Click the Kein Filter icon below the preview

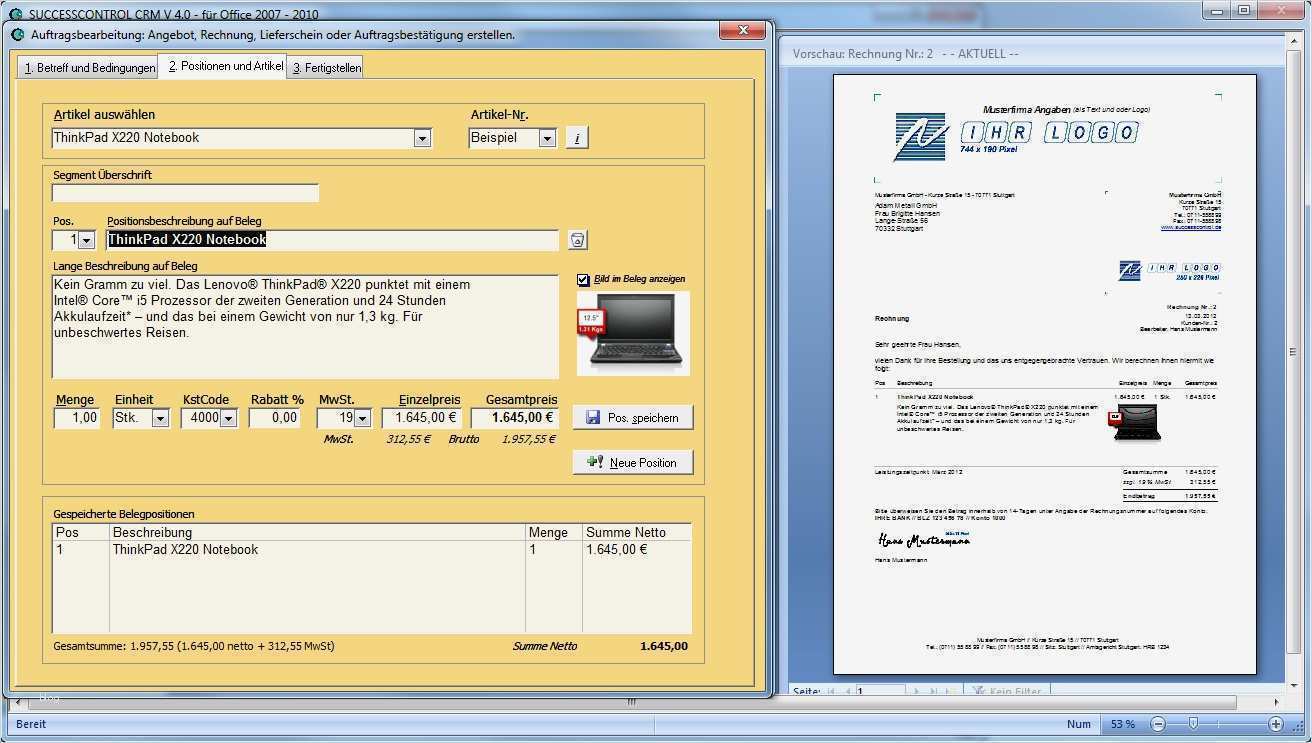(x=978, y=691)
